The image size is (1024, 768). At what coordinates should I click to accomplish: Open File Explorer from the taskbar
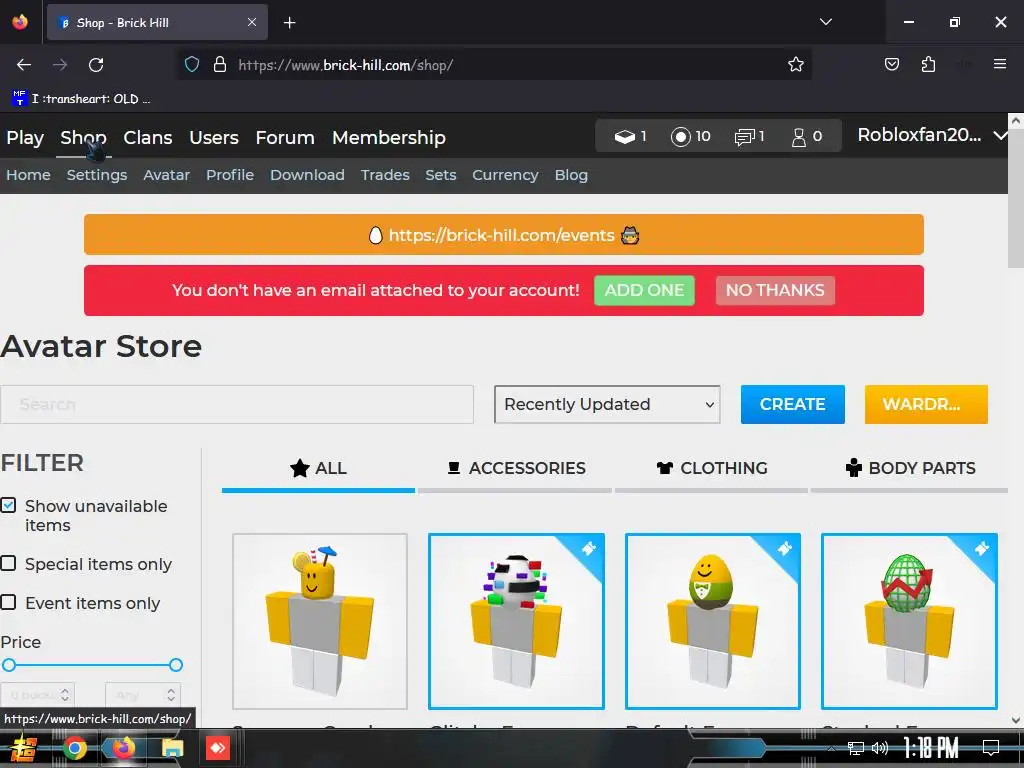pyautogui.click(x=172, y=748)
